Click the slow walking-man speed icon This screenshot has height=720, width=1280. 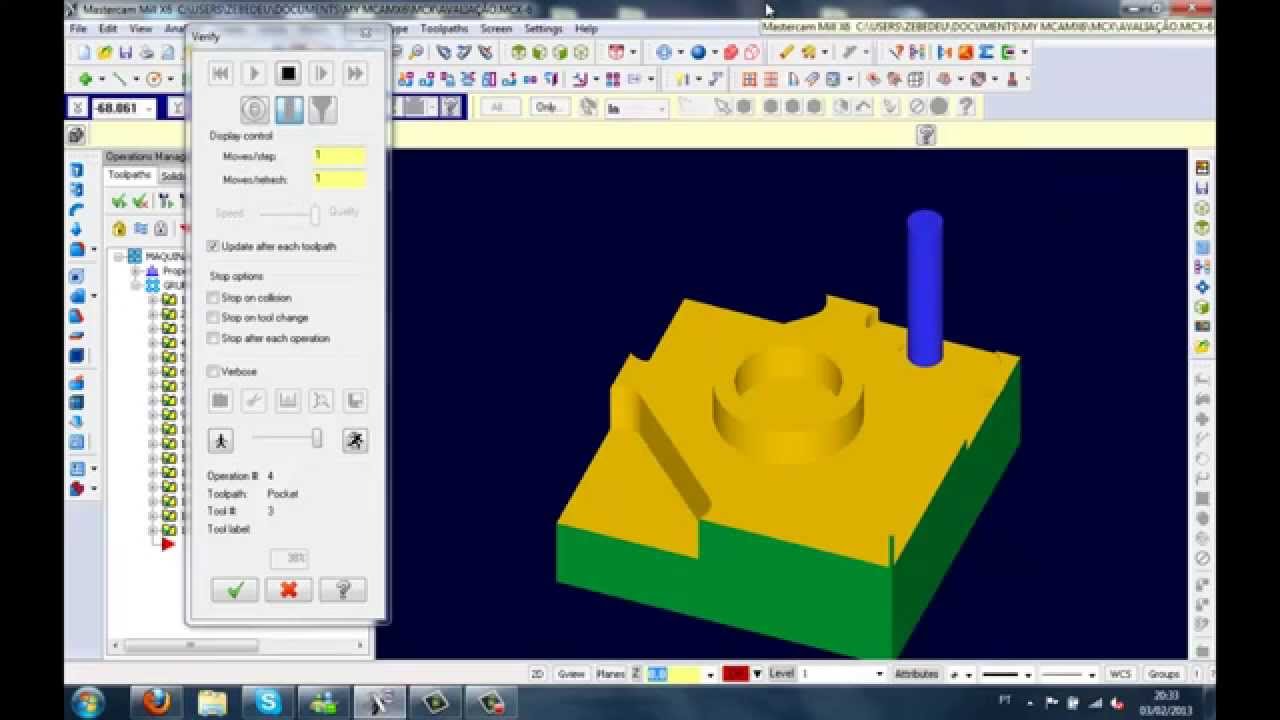point(221,440)
